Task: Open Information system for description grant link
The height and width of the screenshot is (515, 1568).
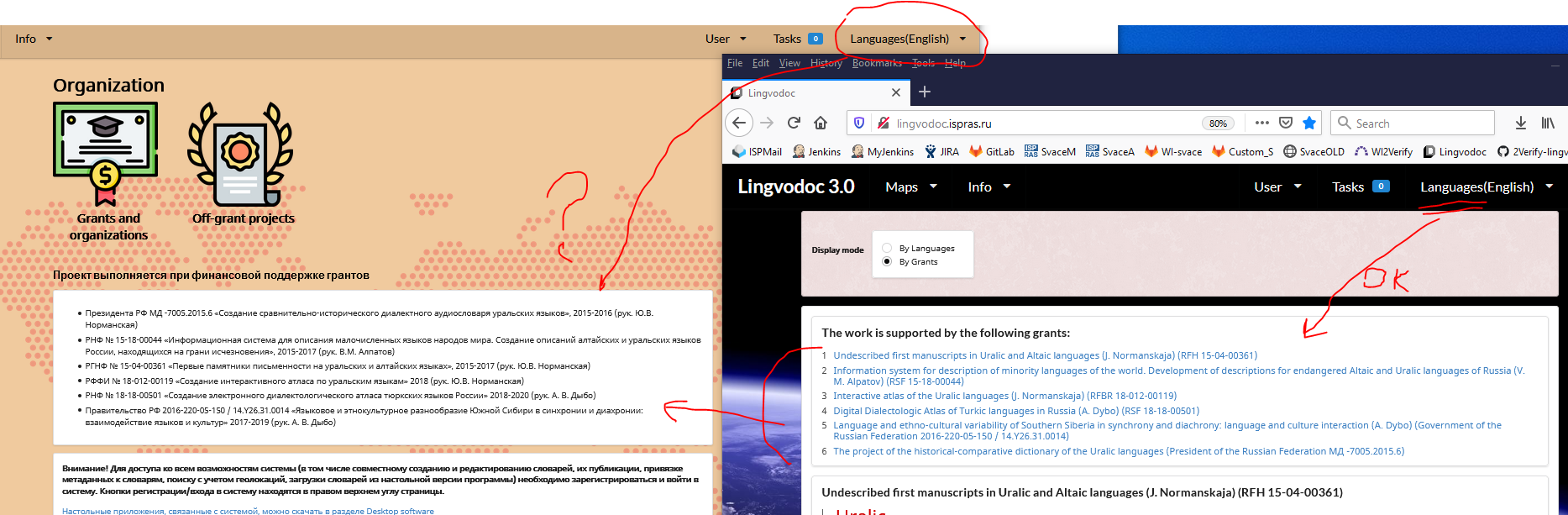Action: [1179, 376]
